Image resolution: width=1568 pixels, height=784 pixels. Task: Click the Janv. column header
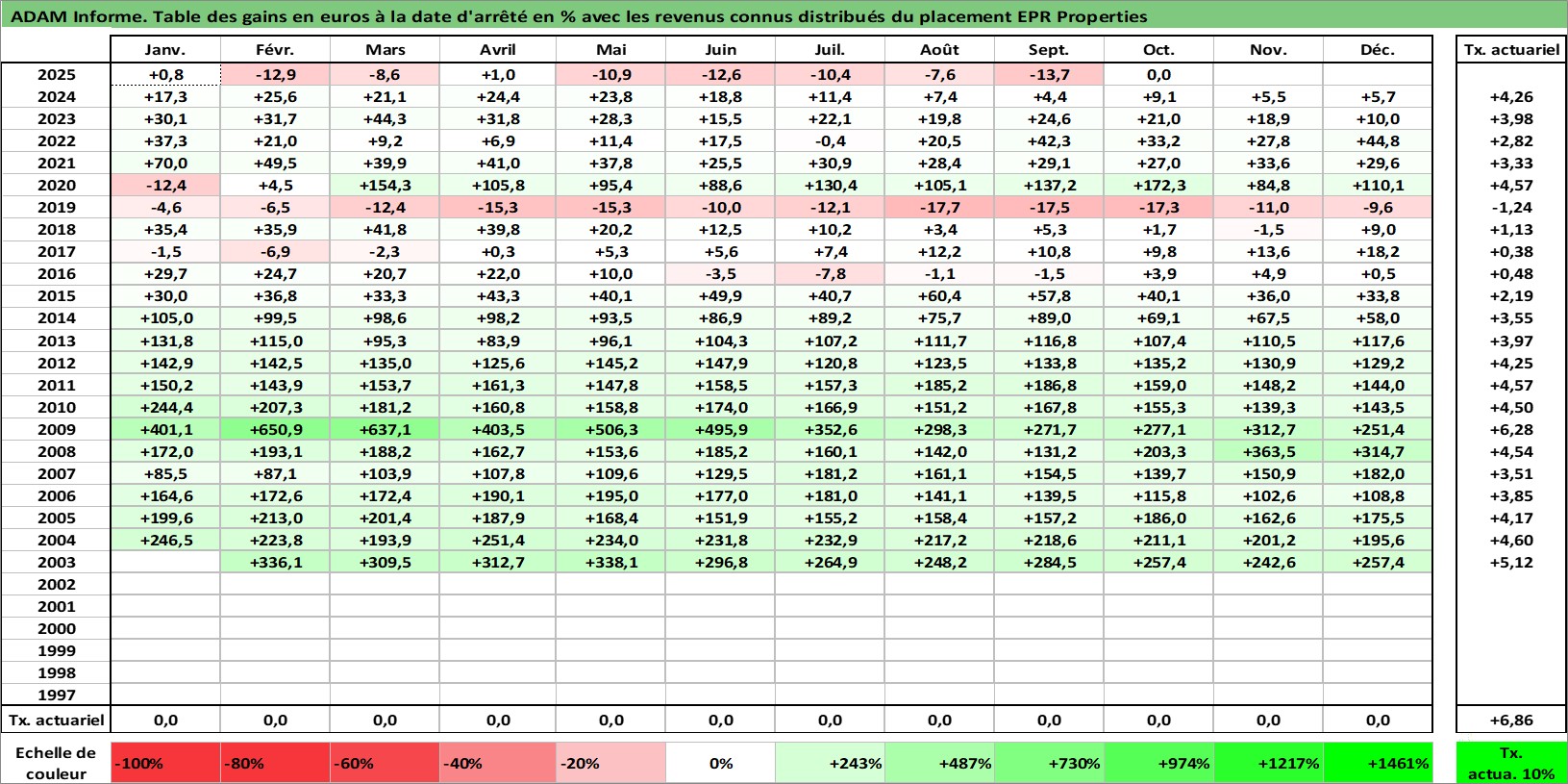165,50
